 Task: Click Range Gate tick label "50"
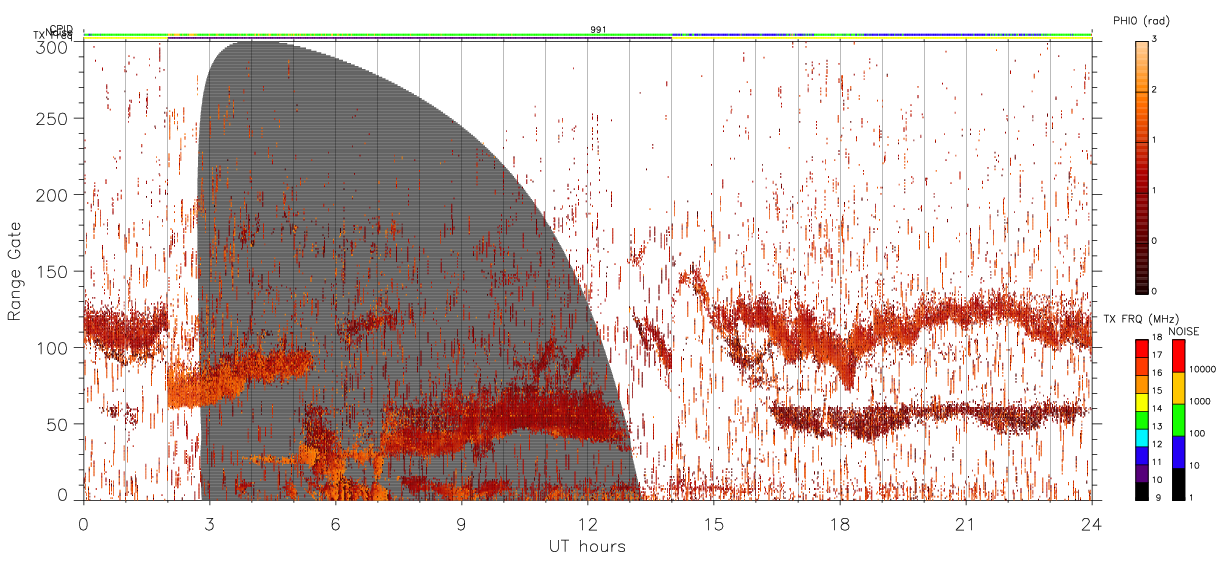pyautogui.click(x=58, y=424)
